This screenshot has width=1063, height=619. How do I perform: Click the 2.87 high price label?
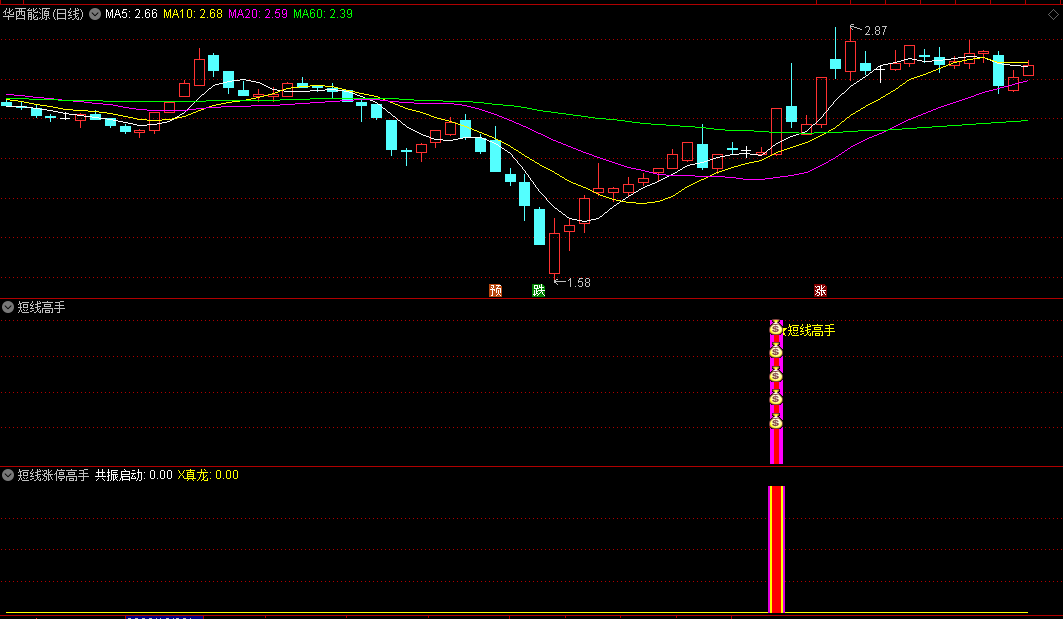pos(875,31)
